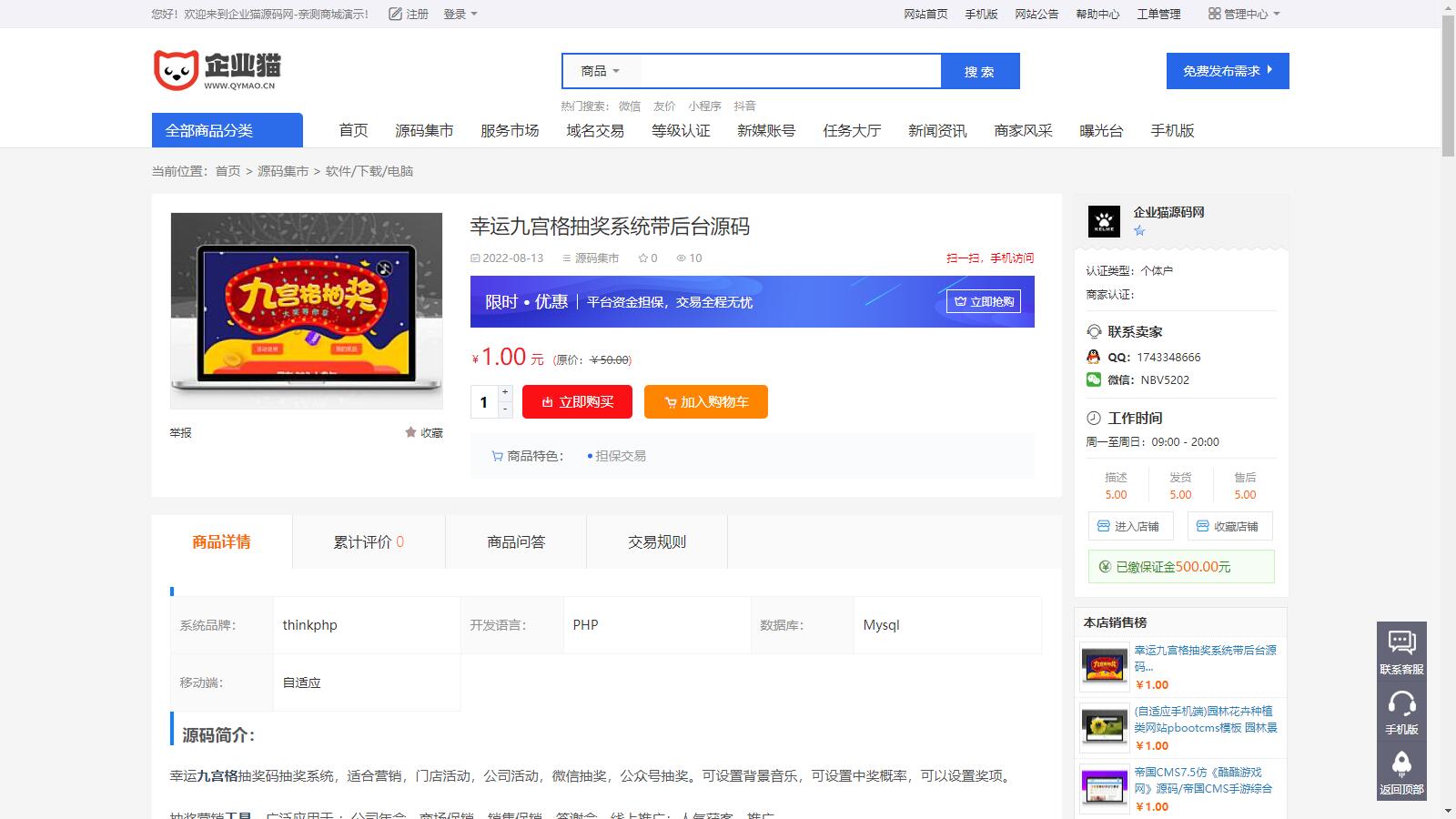
Task: Increase quantity with the plus stepper
Action: pyautogui.click(x=505, y=392)
